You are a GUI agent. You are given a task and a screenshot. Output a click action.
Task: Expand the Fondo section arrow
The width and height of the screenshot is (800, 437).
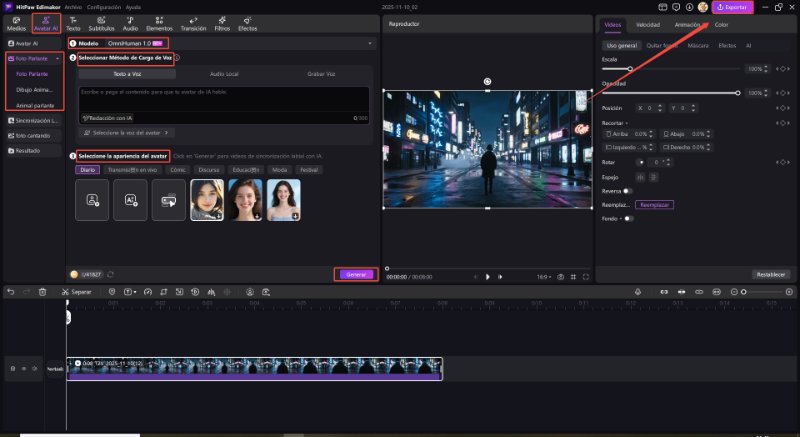[x=621, y=219]
